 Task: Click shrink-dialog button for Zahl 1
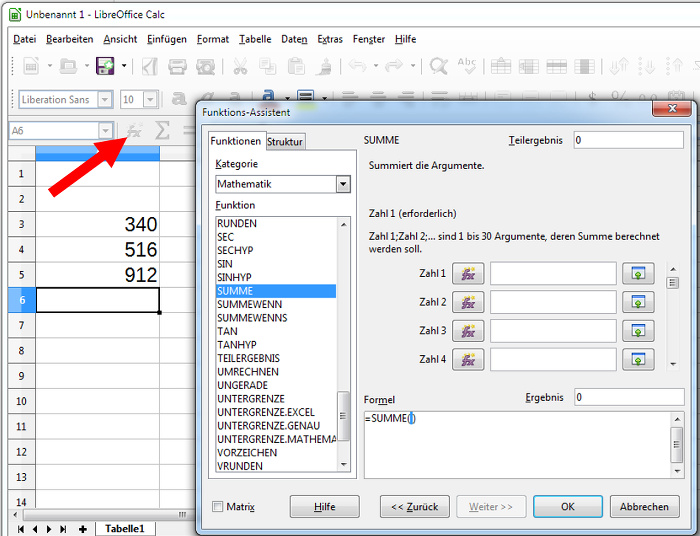click(x=638, y=274)
